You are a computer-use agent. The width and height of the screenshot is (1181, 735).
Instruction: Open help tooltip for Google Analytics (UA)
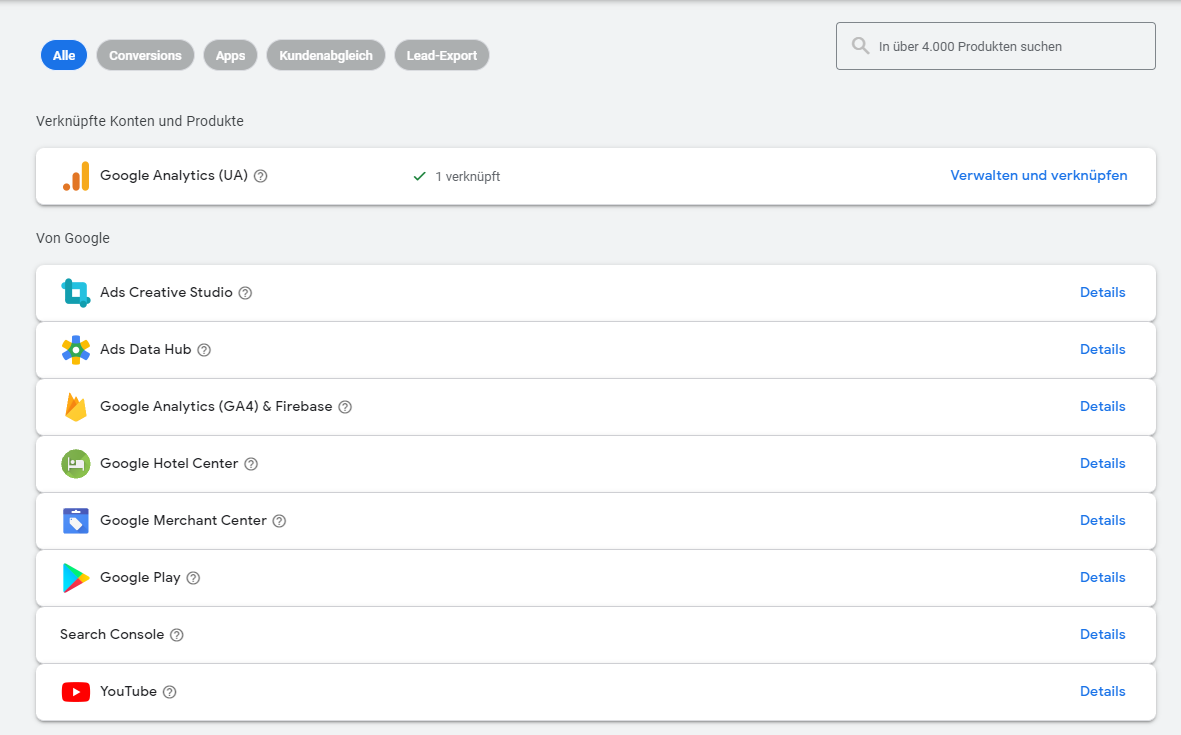261,176
